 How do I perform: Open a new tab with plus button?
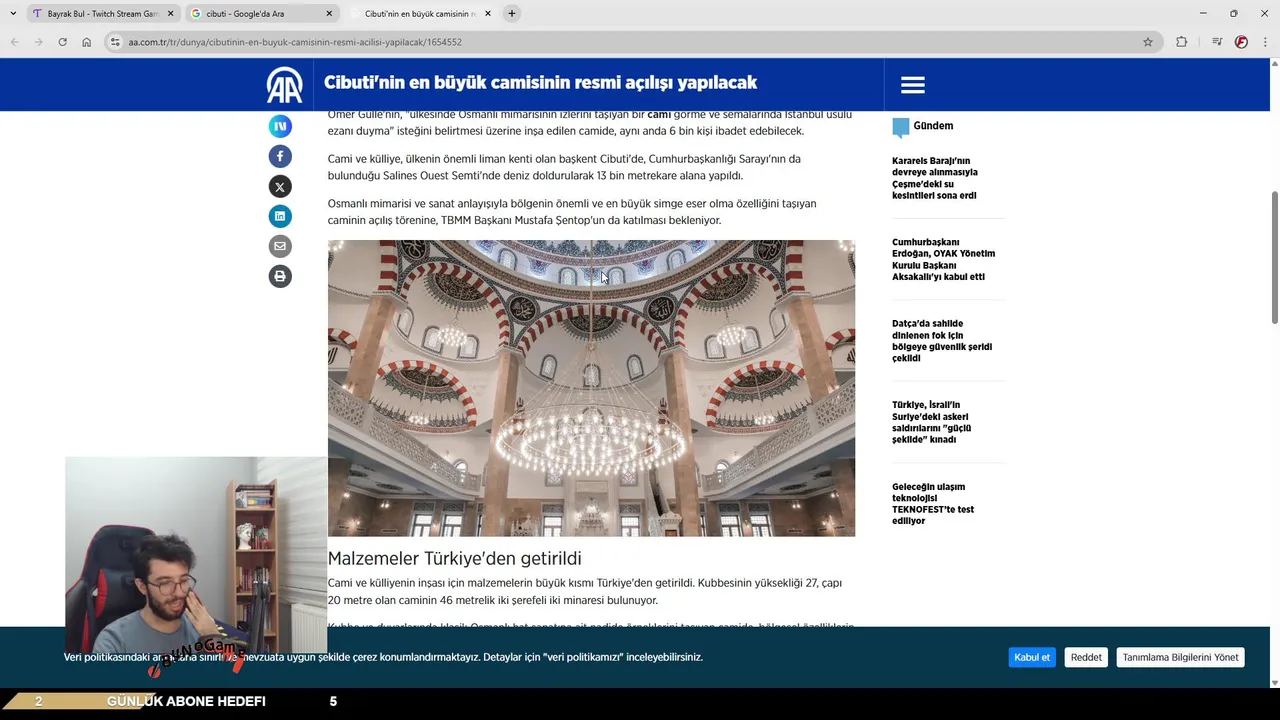[x=511, y=13]
